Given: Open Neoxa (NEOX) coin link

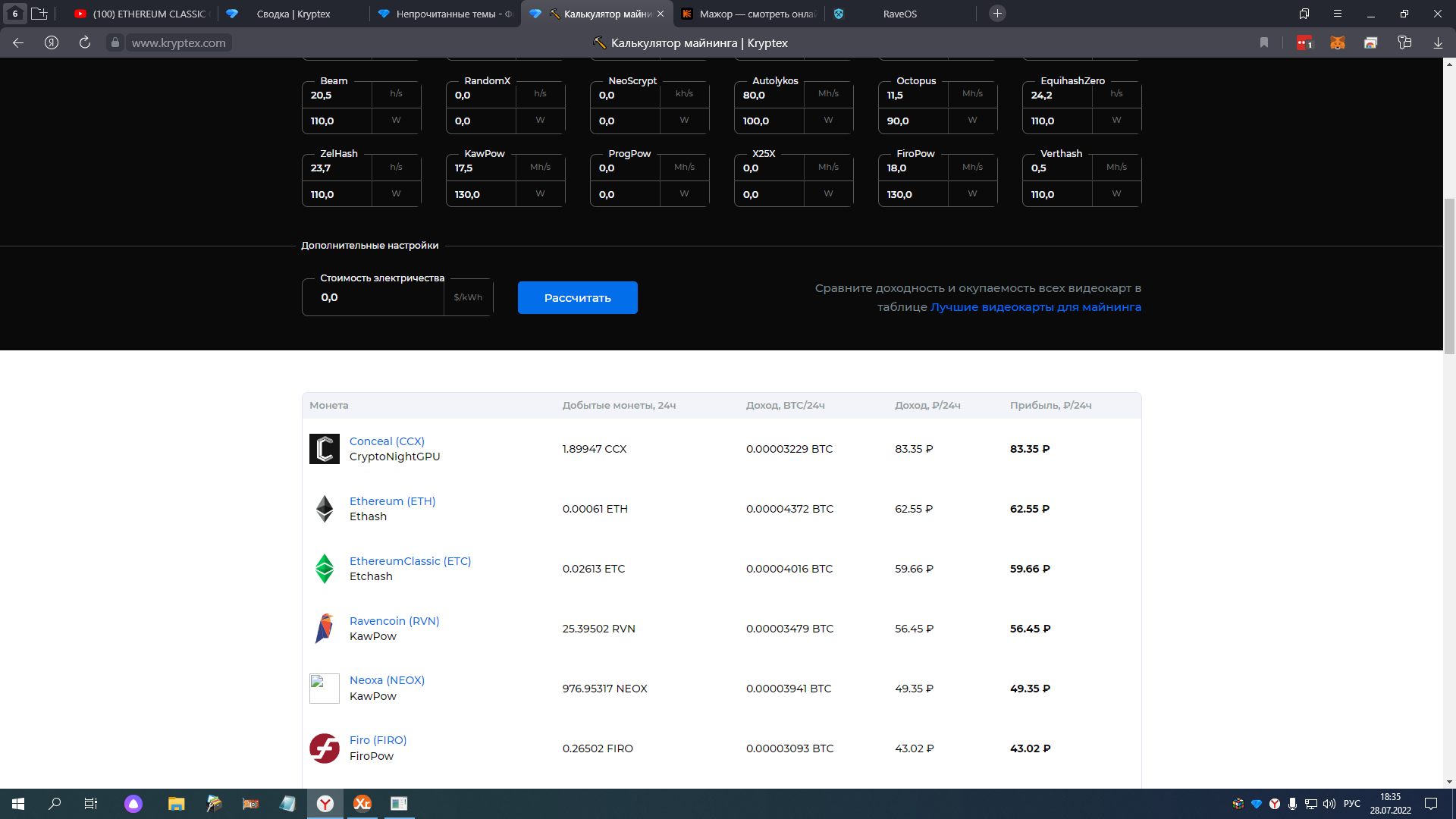Looking at the screenshot, I should tap(387, 680).
